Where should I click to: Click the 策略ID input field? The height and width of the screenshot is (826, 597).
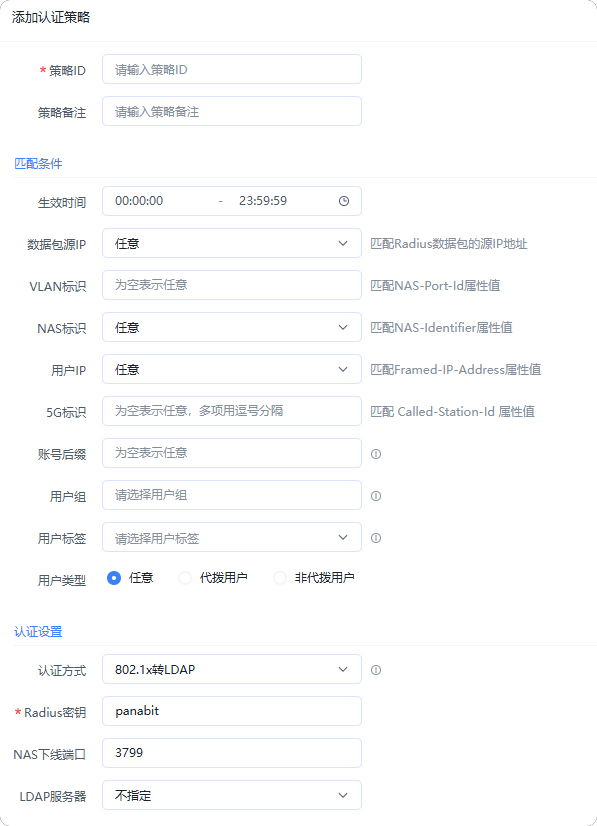click(232, 69)
